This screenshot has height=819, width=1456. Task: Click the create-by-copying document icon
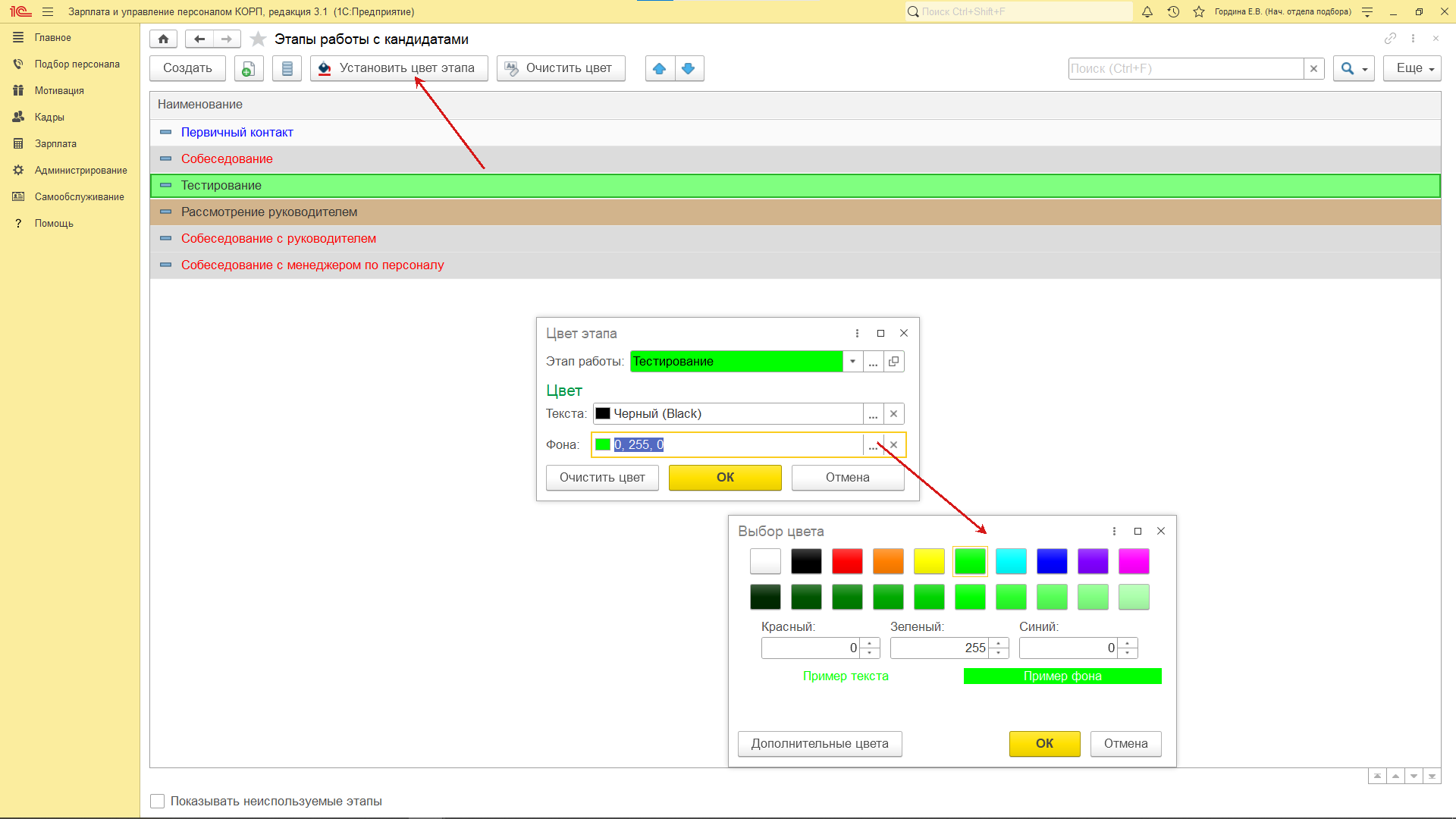click(x=248, y=68)
